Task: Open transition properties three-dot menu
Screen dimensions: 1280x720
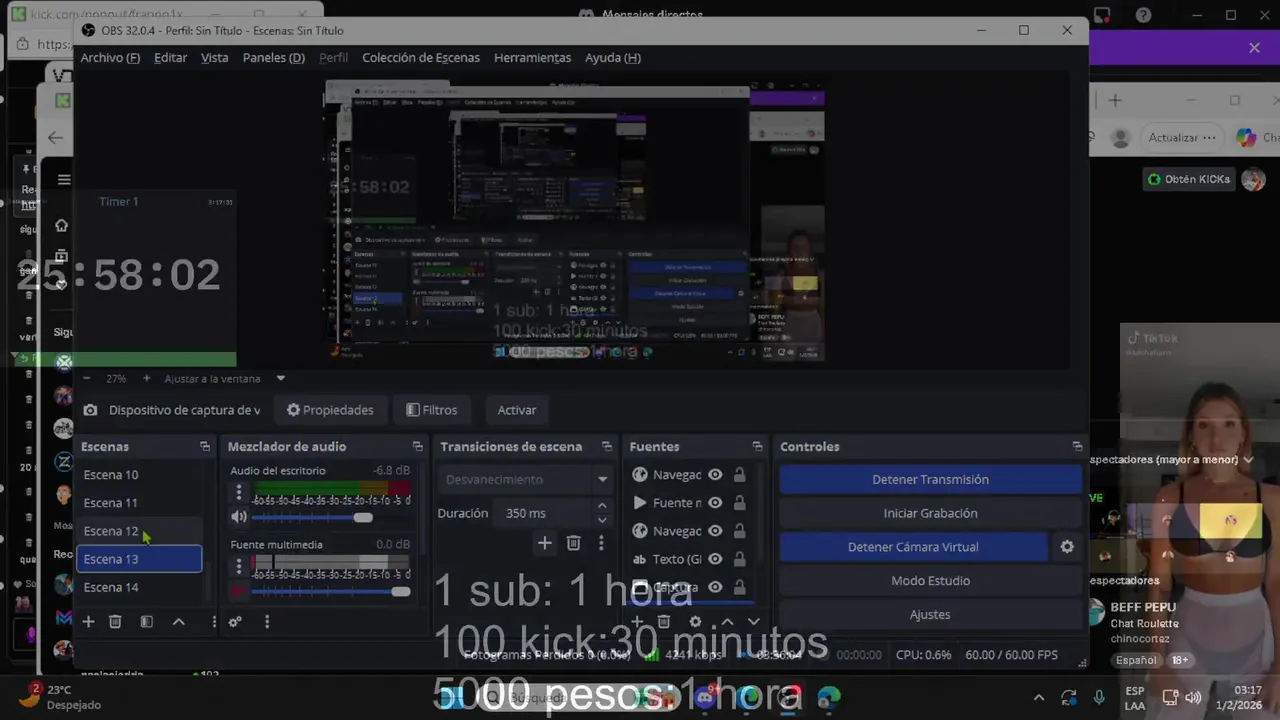Action: pos(601,543)
